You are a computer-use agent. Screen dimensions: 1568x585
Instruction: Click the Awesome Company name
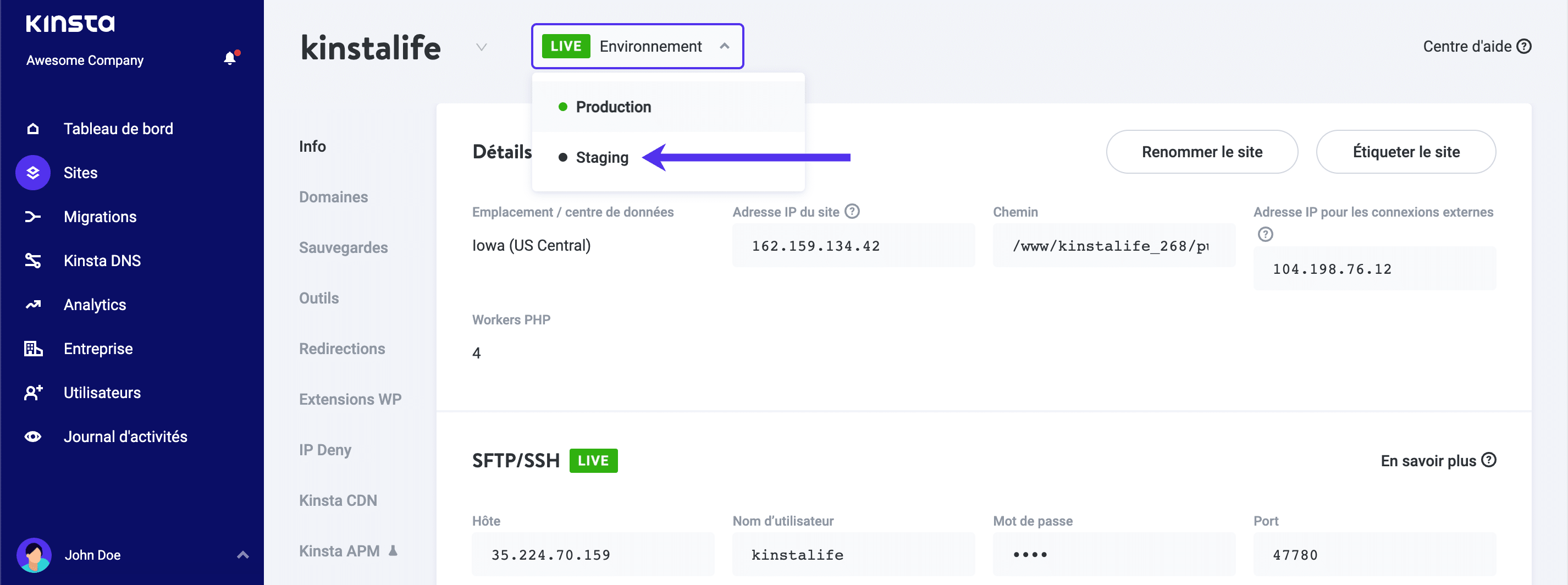click(85, 60)
